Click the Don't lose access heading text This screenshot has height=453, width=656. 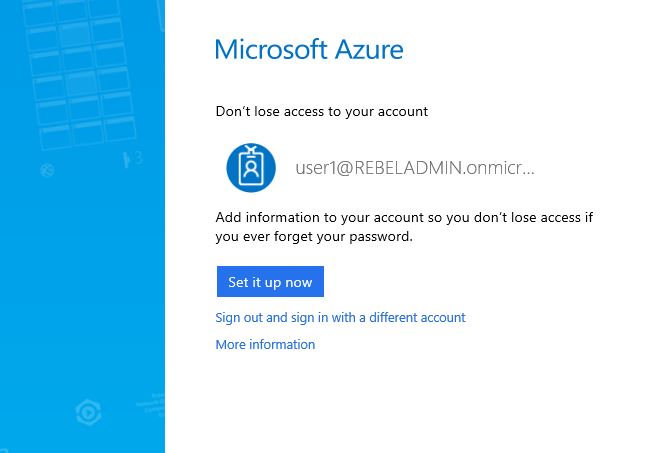[x=321, y=111]
